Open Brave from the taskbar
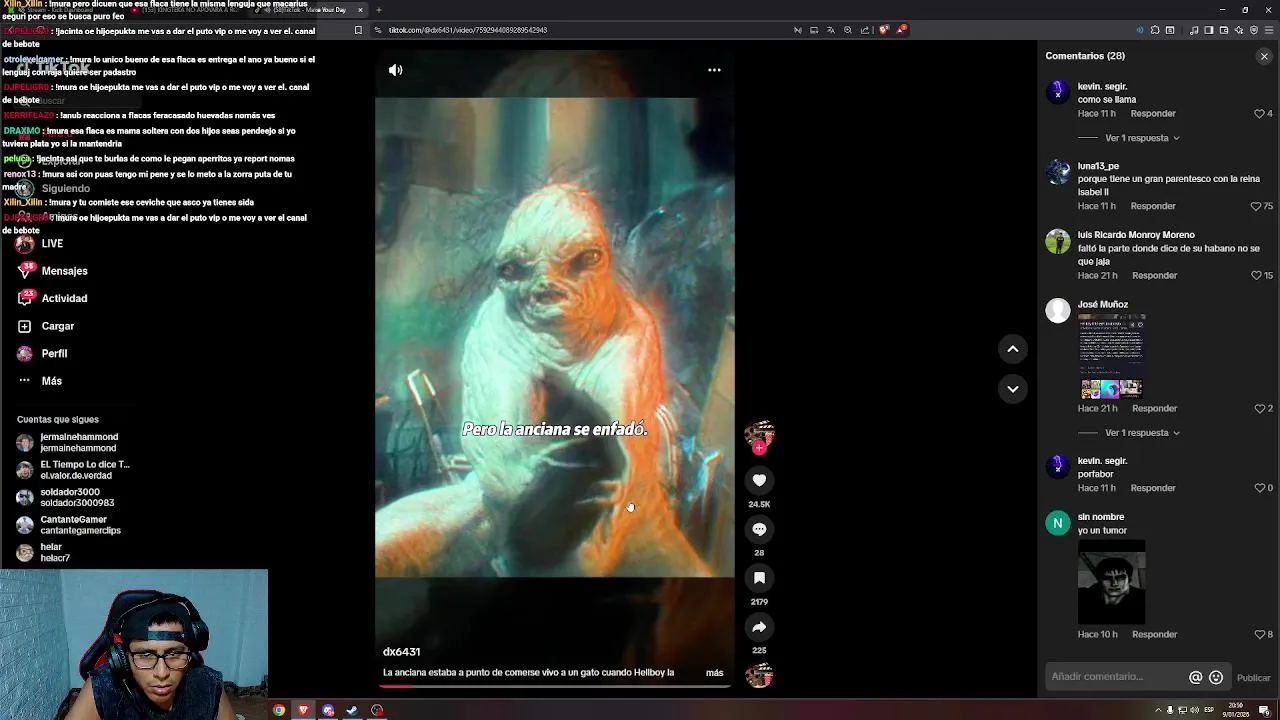Image resolution: width=1280 pixels, height=720 pixels. [303, 710]
